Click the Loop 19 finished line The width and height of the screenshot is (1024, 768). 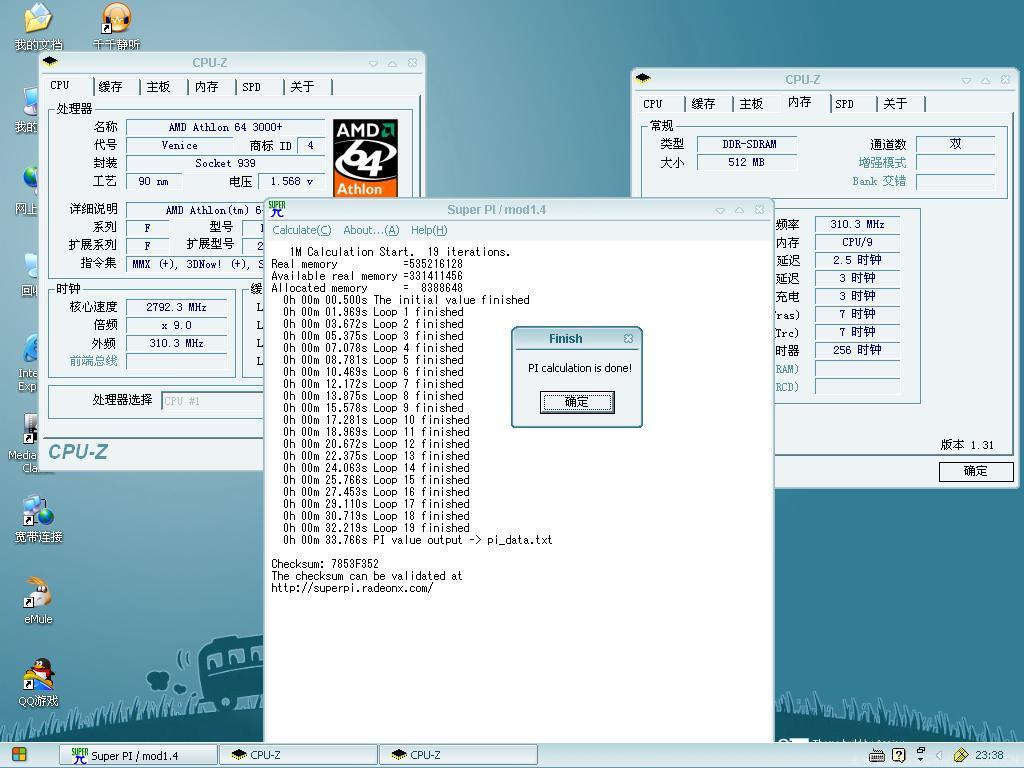pos(376,528)
